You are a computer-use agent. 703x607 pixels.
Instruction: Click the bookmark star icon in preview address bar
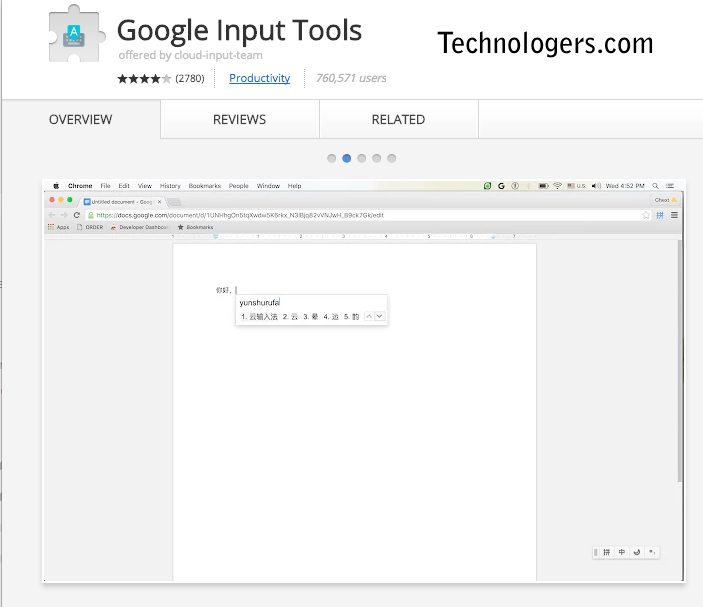(x=646, y=215)
